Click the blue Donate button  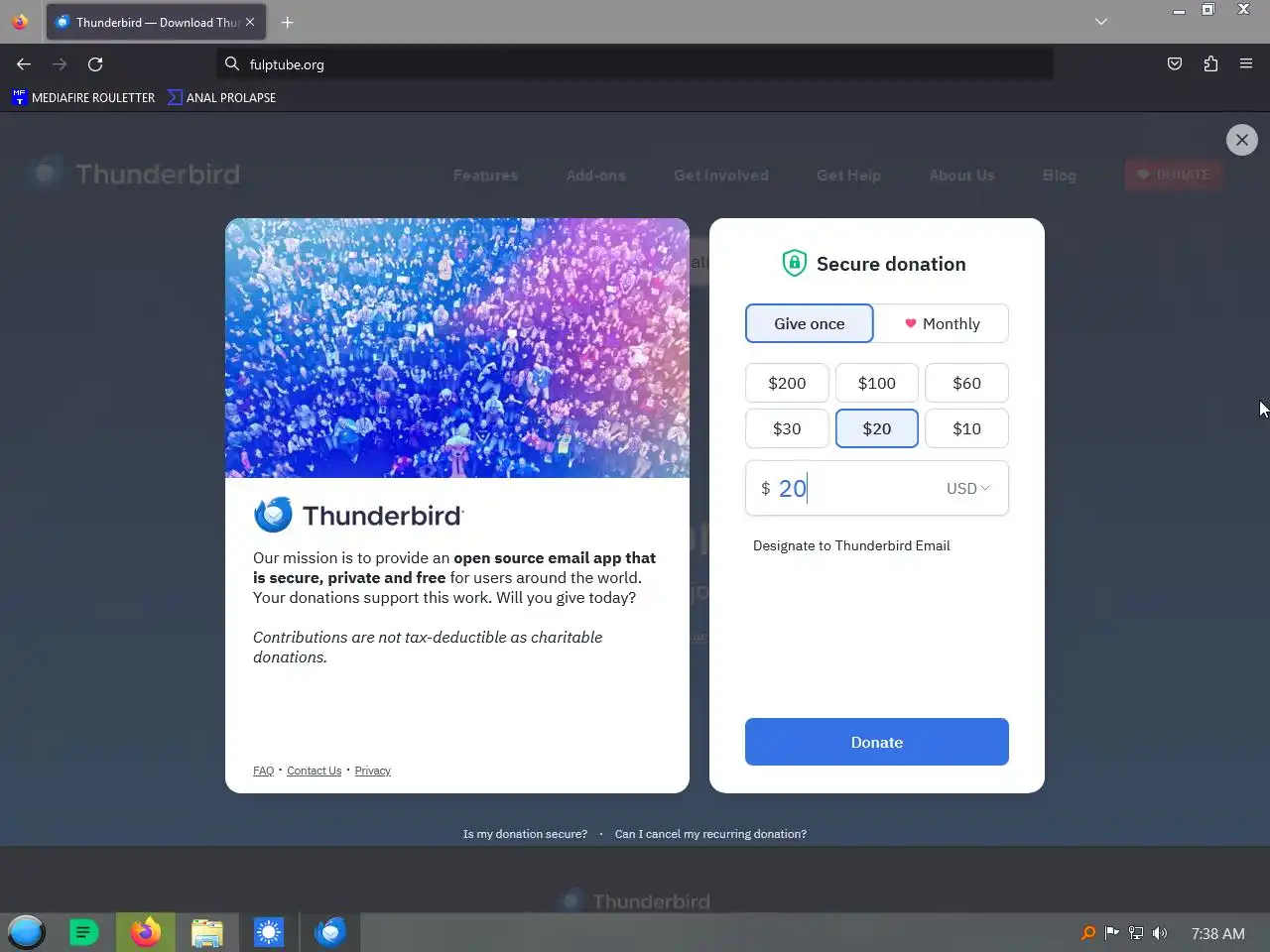(877, 742)
